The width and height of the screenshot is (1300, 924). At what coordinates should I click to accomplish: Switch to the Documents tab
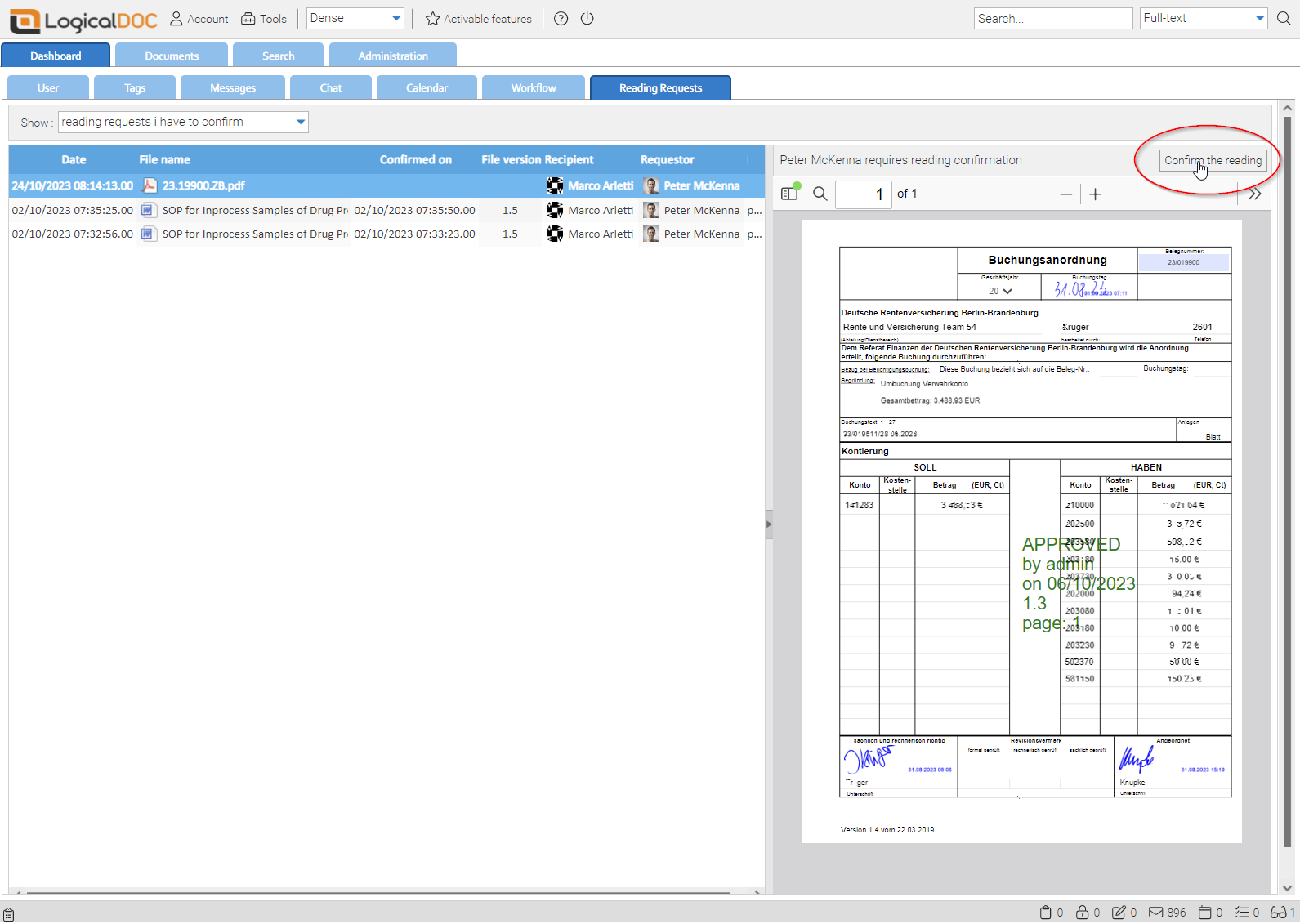(x=172, y=56)
